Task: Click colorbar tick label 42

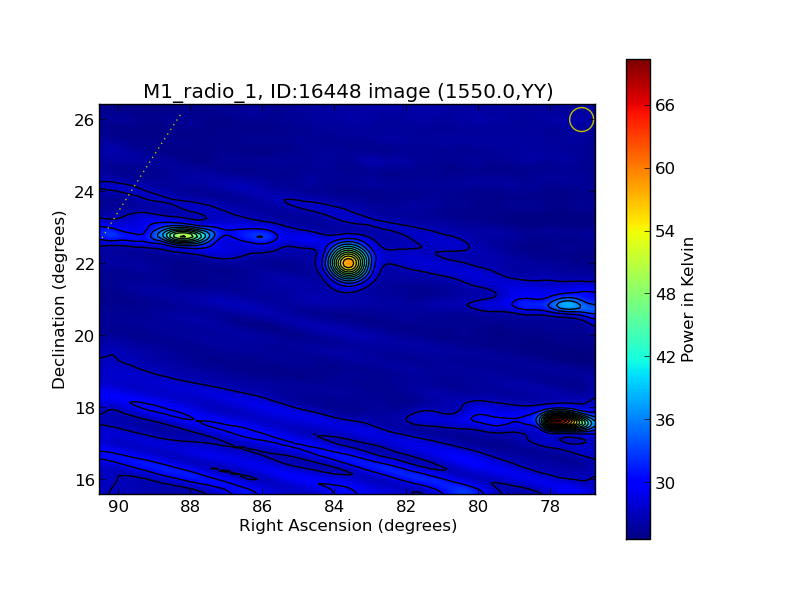Action: [665, 357]
